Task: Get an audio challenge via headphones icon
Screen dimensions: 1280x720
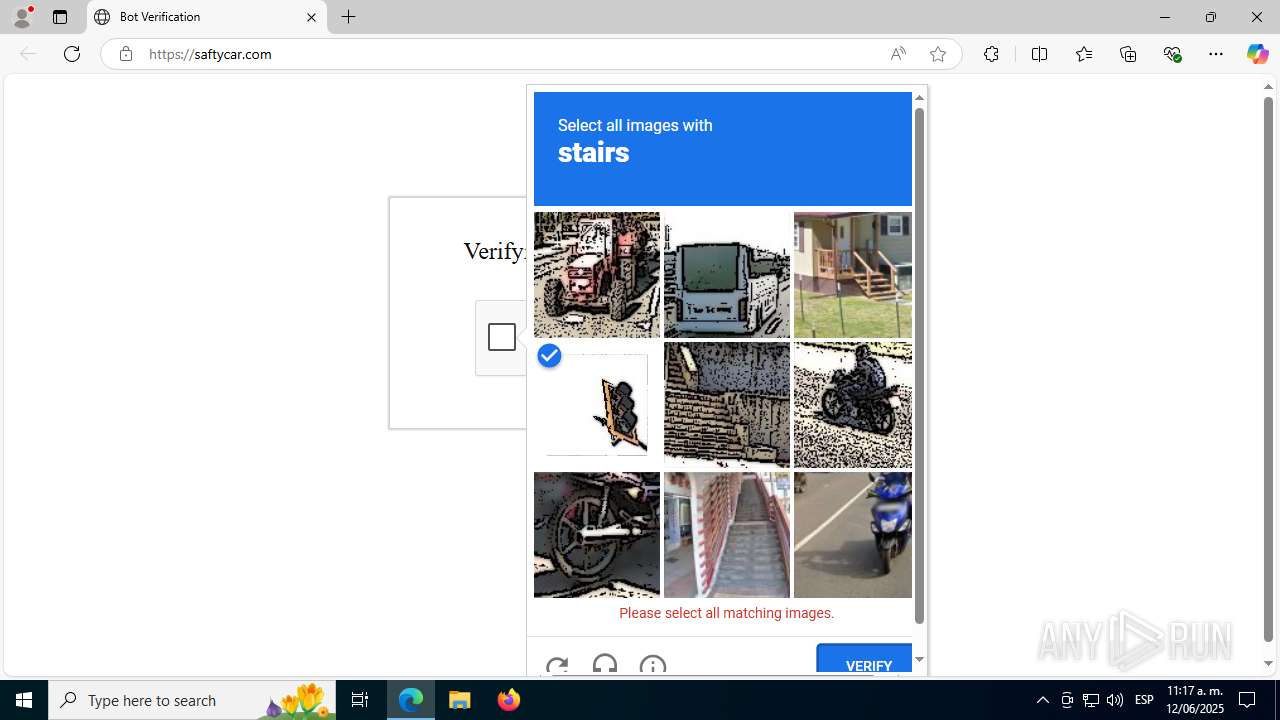Action: click(605, 665)
